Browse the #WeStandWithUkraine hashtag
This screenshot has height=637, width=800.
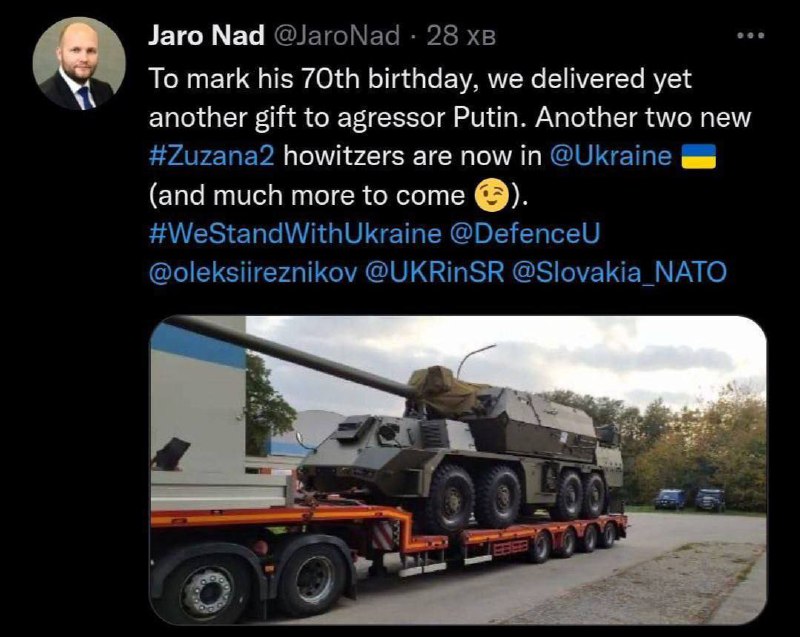[295, 233]
